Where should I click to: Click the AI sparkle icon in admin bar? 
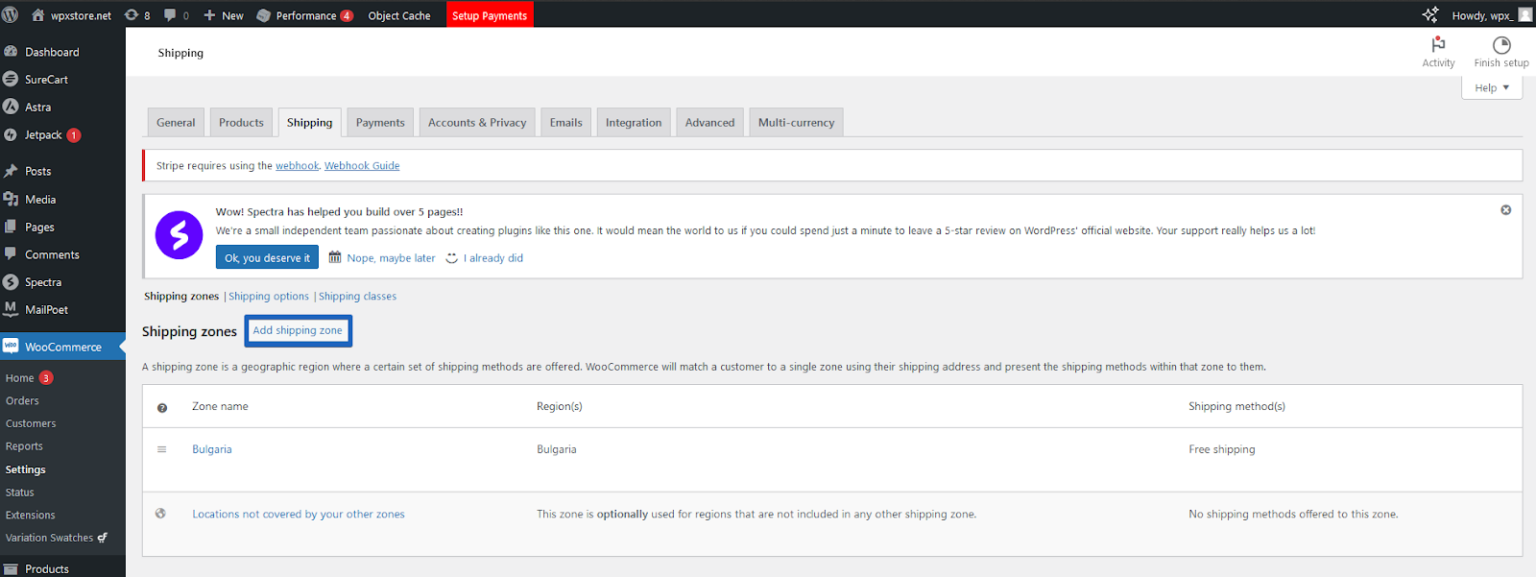(x=1430, y=15)
